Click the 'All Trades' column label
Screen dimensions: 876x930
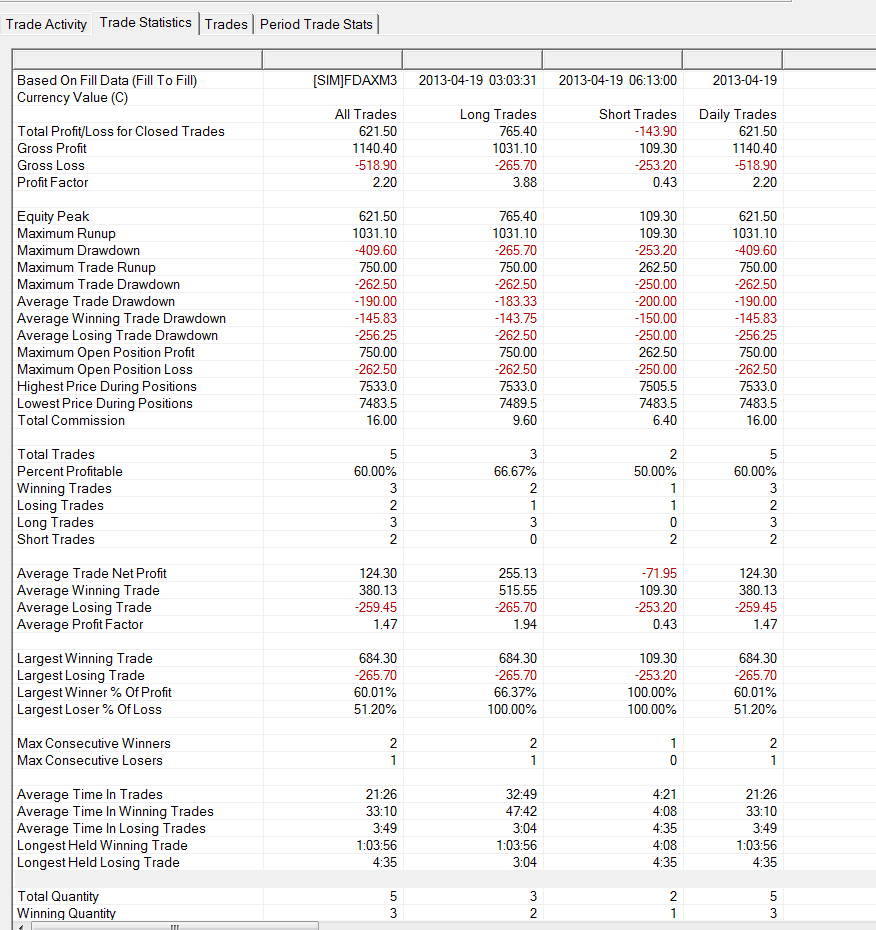pyautogui.click(x=365, y=114)
